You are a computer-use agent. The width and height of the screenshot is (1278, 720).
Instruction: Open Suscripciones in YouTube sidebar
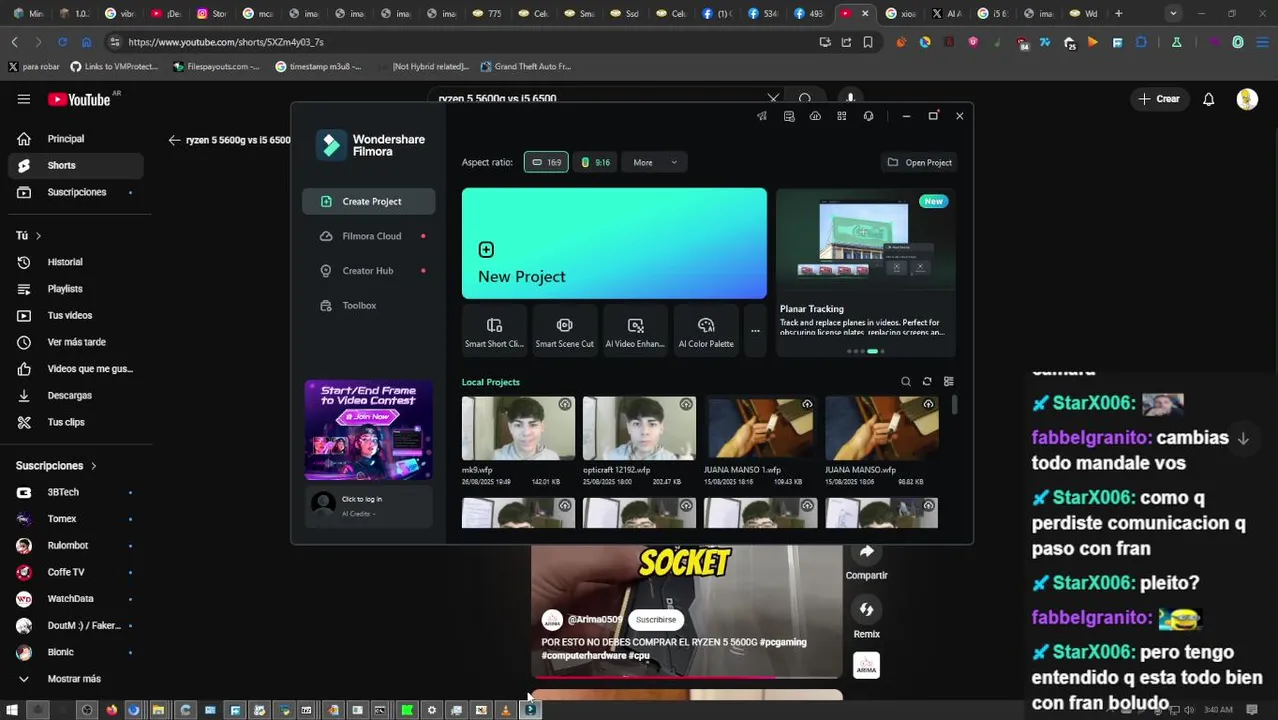click(x=75, y=192)
